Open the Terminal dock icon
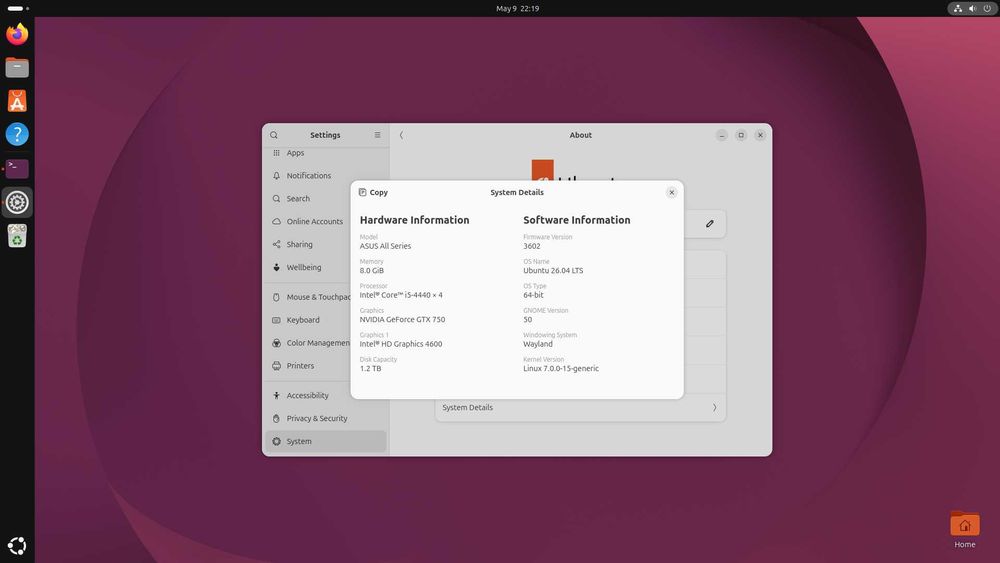 point(17,168)
